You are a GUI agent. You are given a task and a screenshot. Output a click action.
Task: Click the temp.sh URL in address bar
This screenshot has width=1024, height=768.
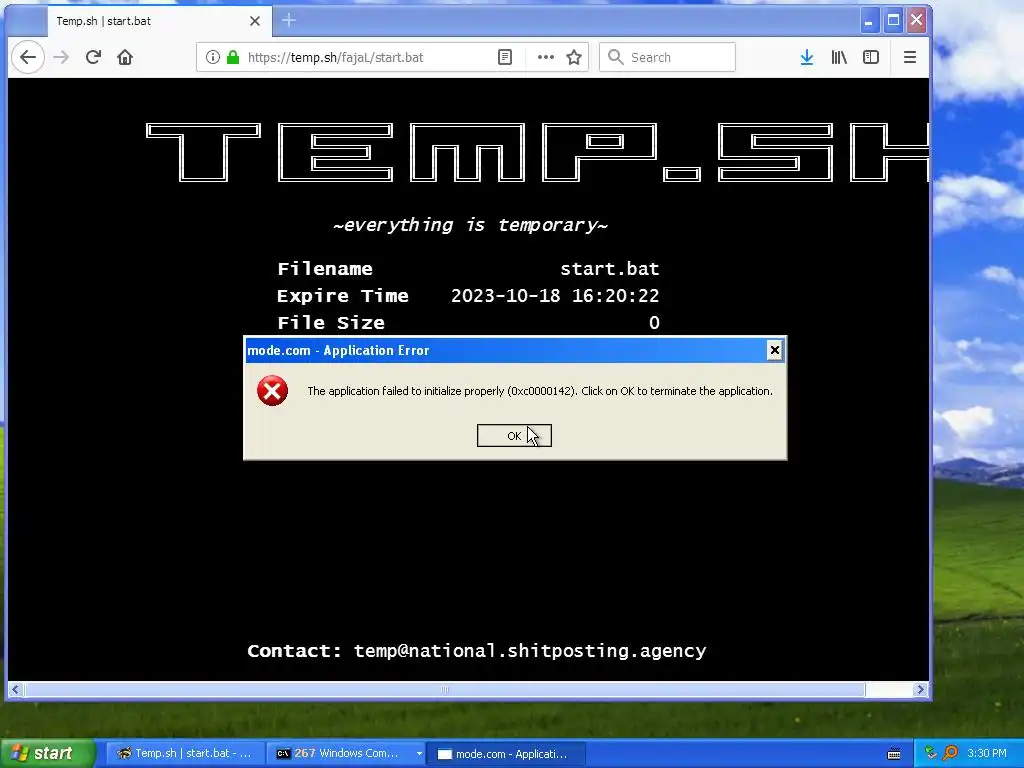click(336, 57)
